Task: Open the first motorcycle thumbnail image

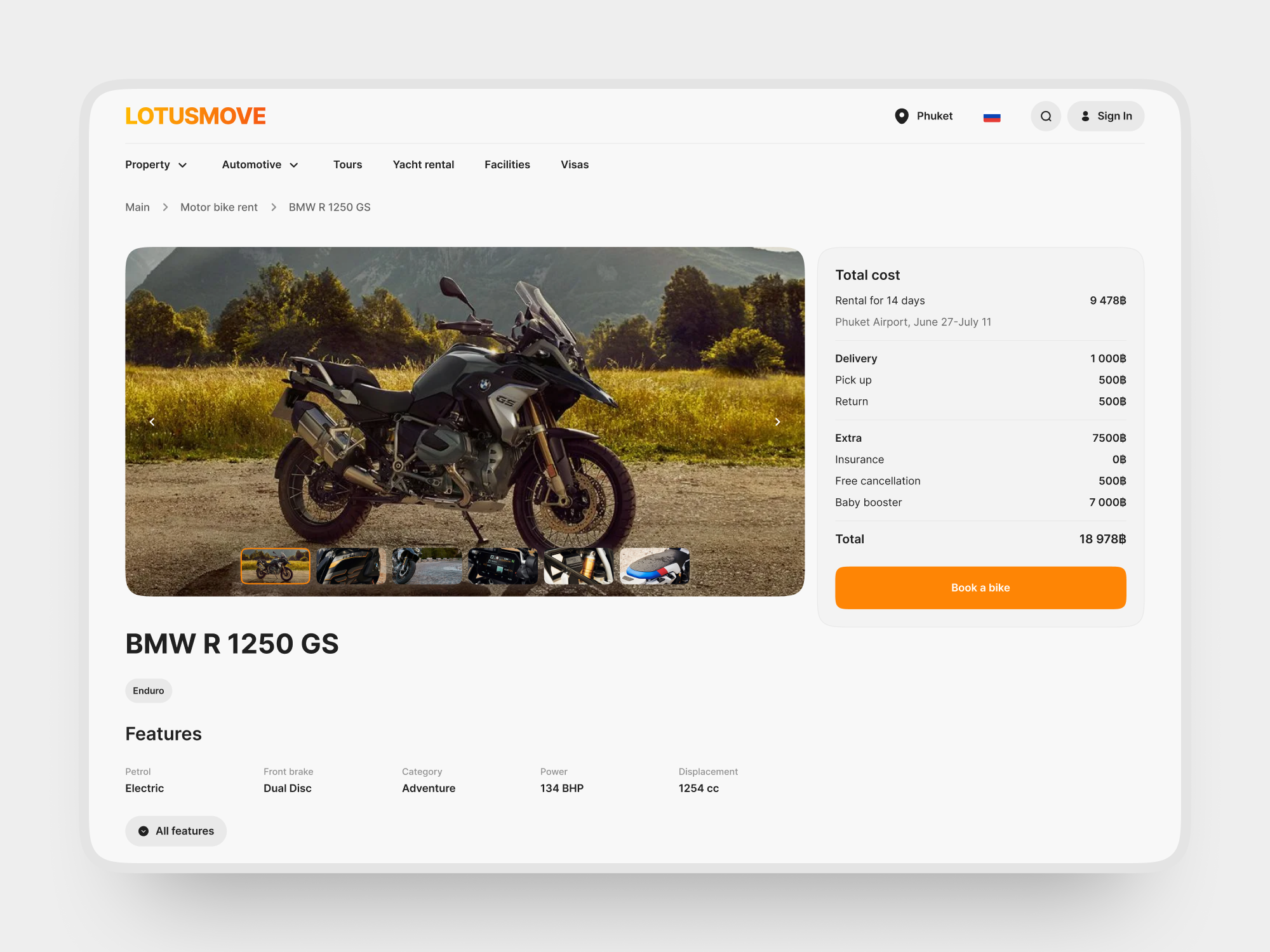Action: (x=275, y=565)
